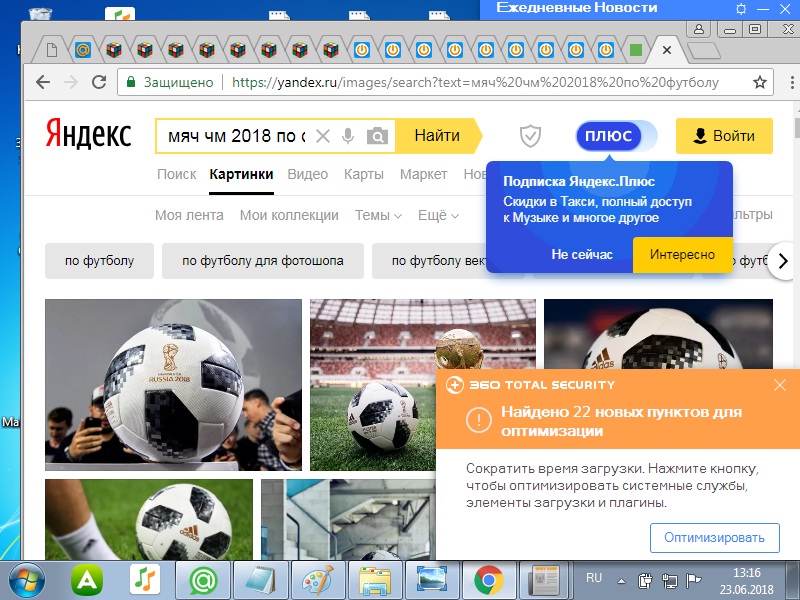Switch to the green square browser tab
Screen dimensions: 800x600
(636, 50)
